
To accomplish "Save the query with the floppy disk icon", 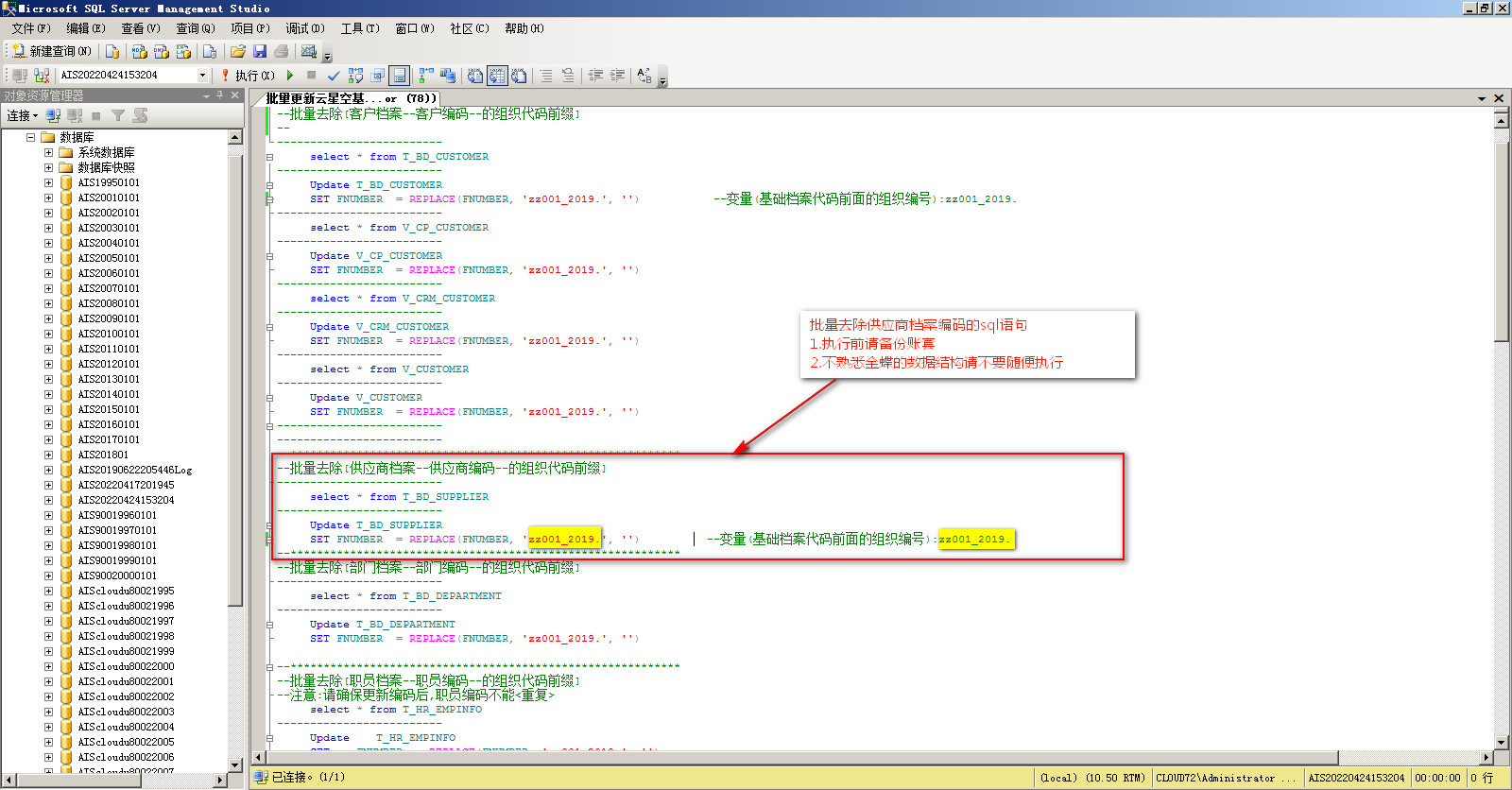I will point(260,51).
